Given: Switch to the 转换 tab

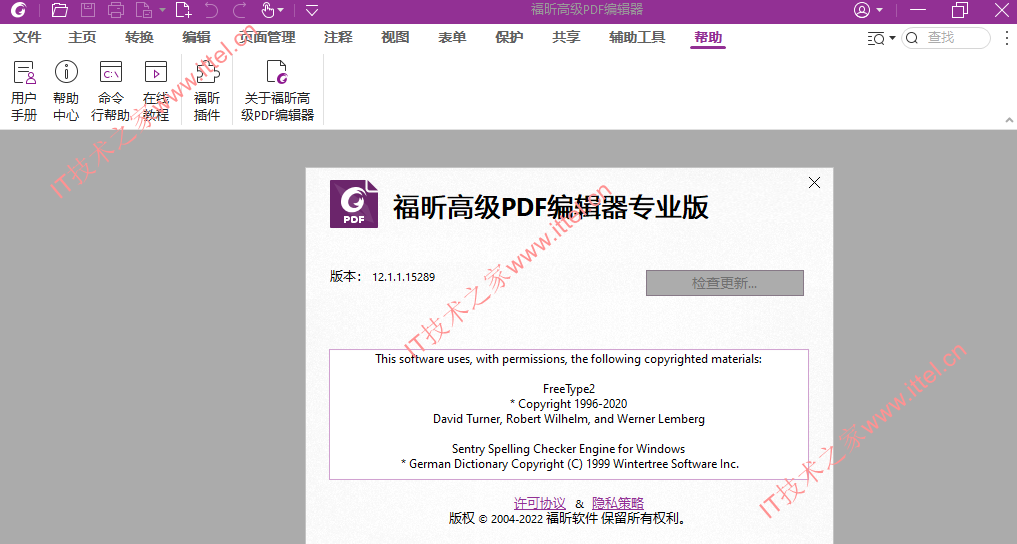Looking at the screenshot, I should click(x=139, y=38).
